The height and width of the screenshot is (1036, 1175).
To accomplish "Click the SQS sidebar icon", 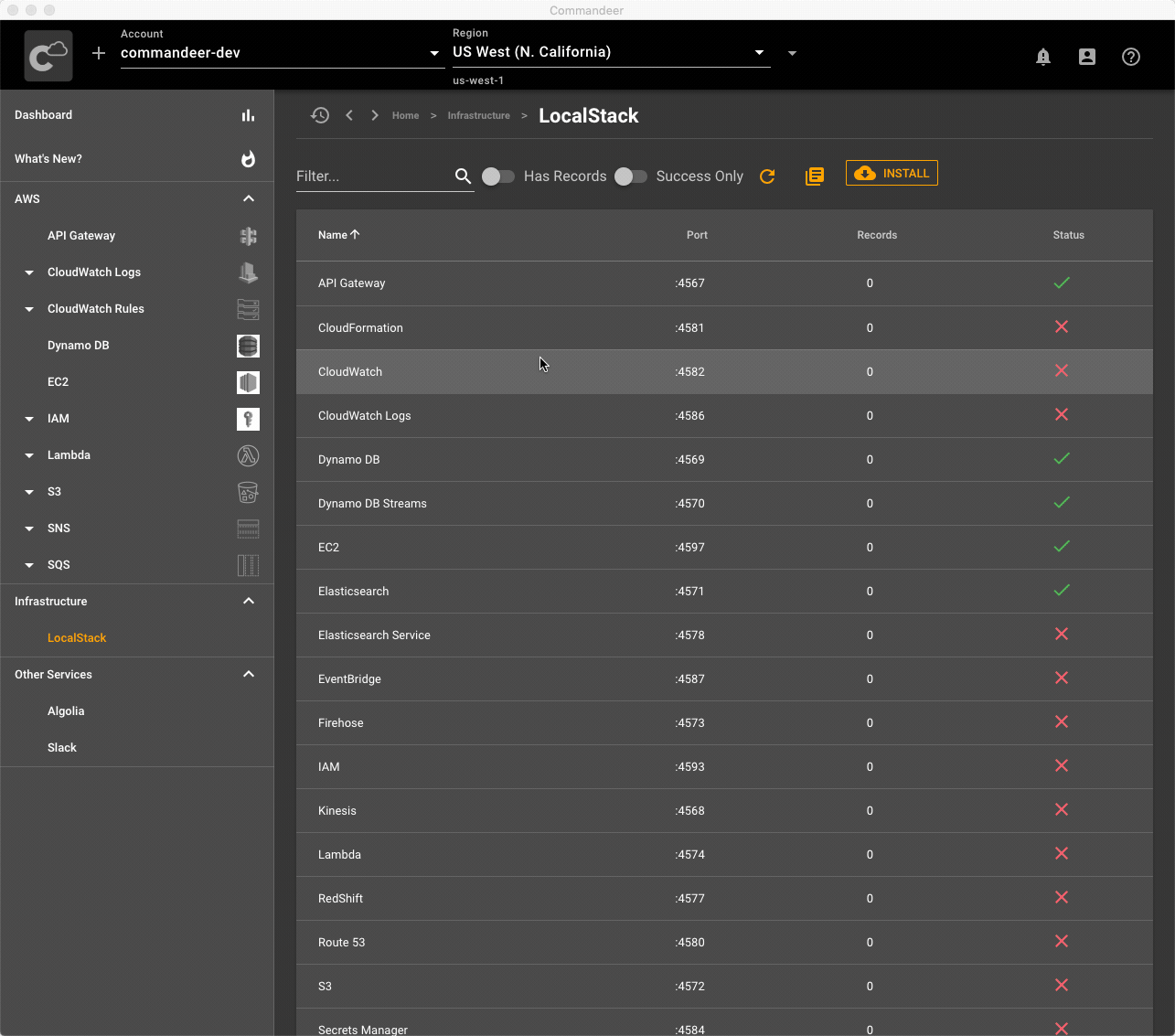I will [248, 565].
